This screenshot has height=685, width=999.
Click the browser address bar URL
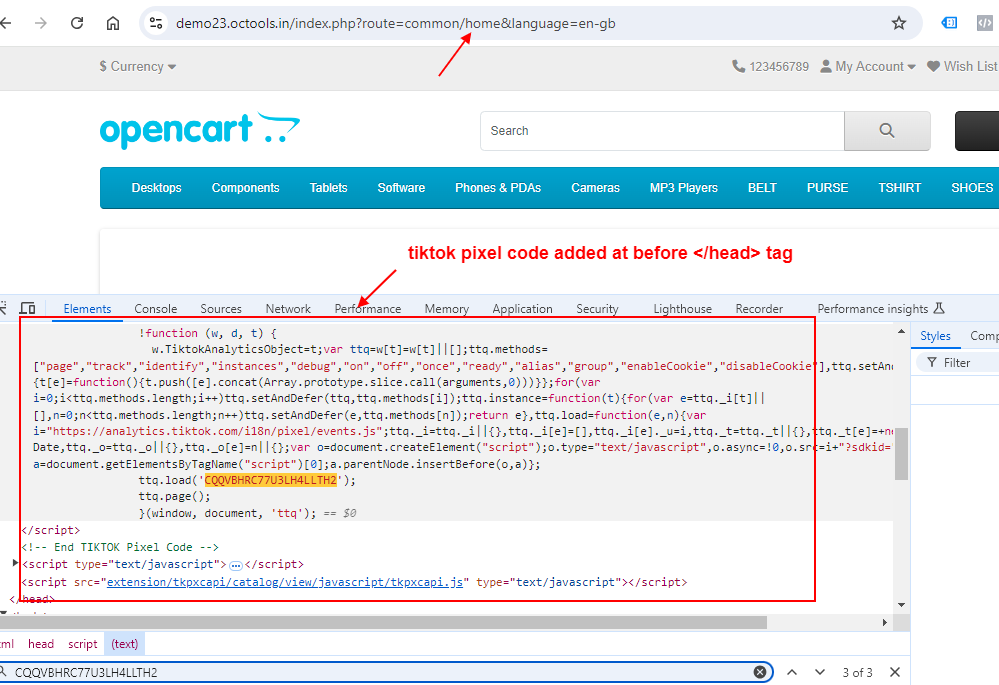396,24
